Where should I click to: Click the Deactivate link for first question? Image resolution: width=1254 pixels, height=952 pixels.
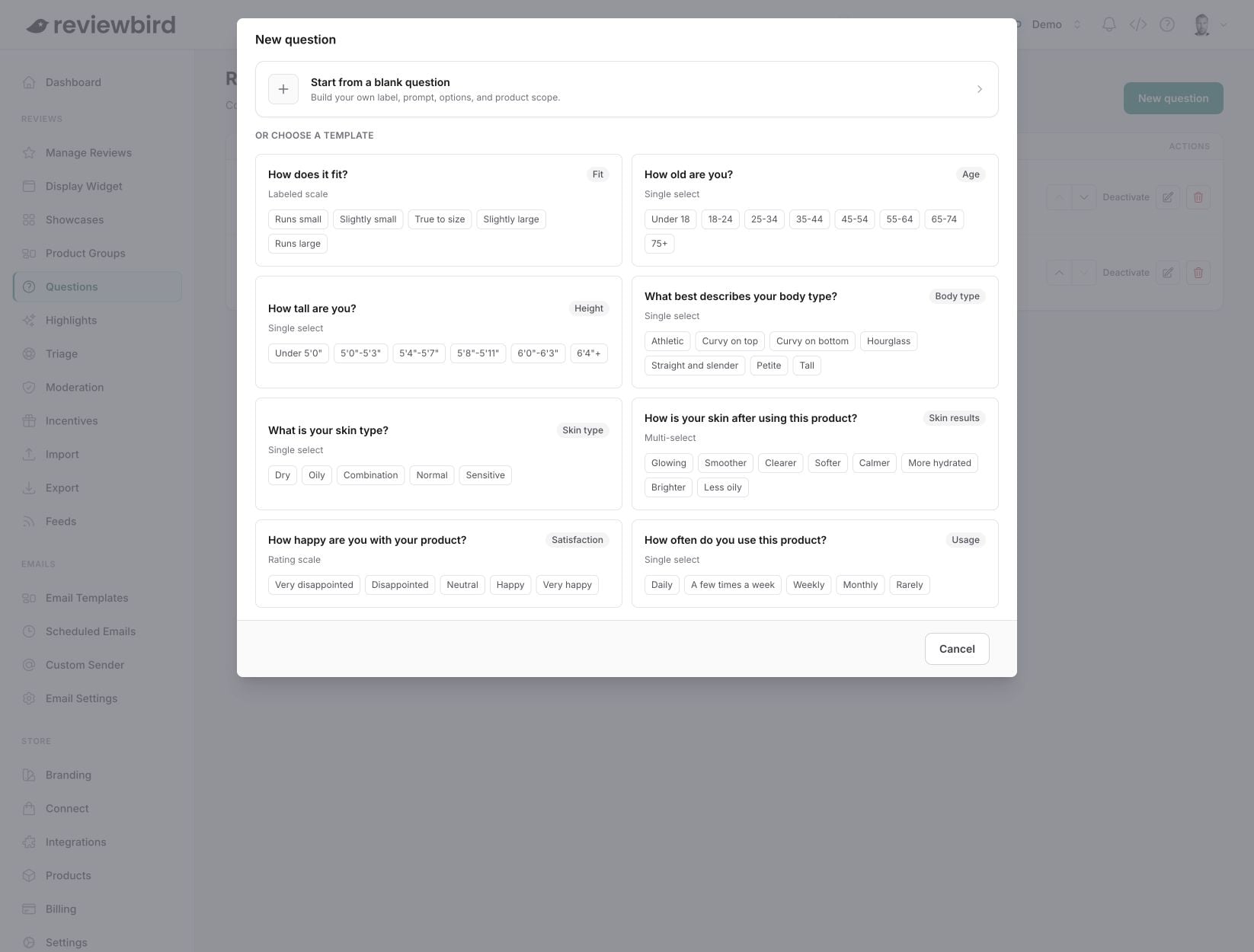tap(1125, 197)
